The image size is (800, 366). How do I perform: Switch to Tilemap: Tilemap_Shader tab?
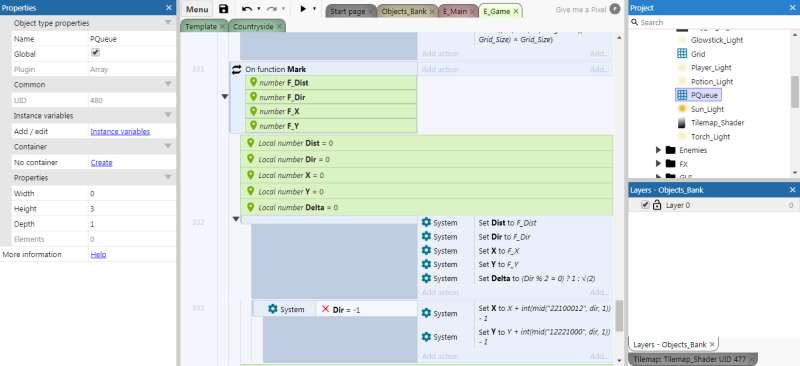(693, 359)
